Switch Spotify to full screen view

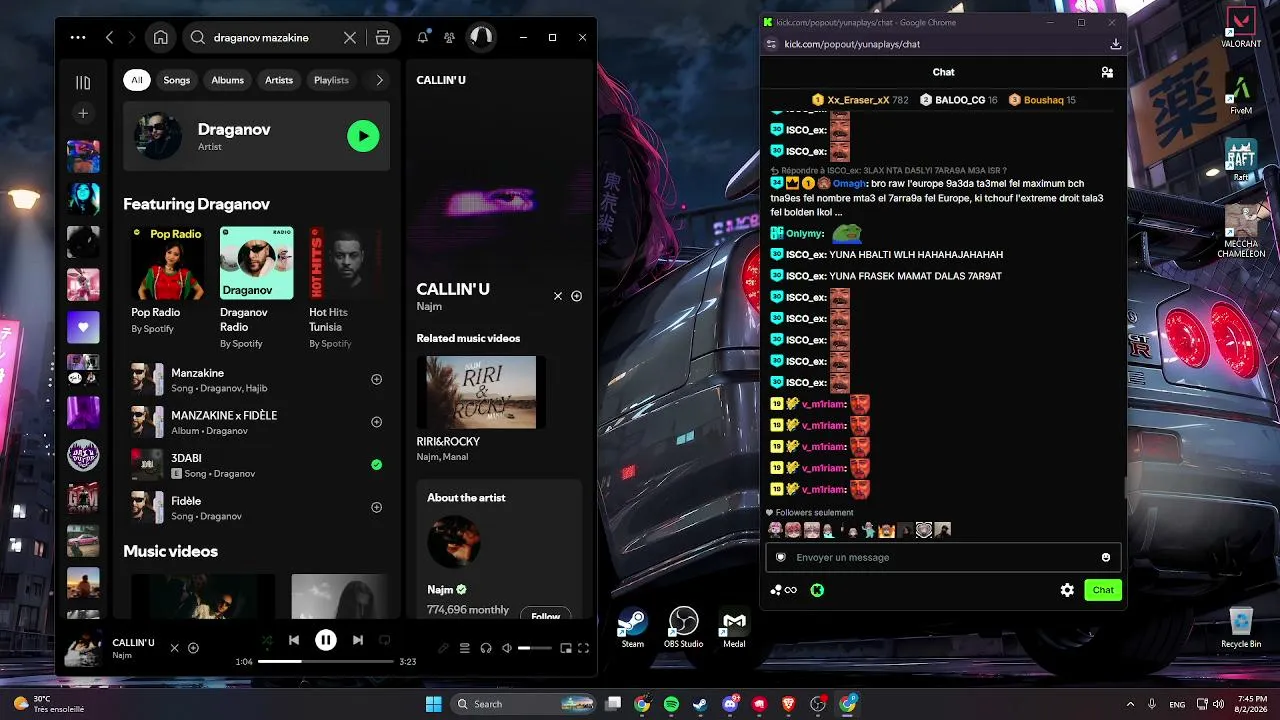pos(584,648)
